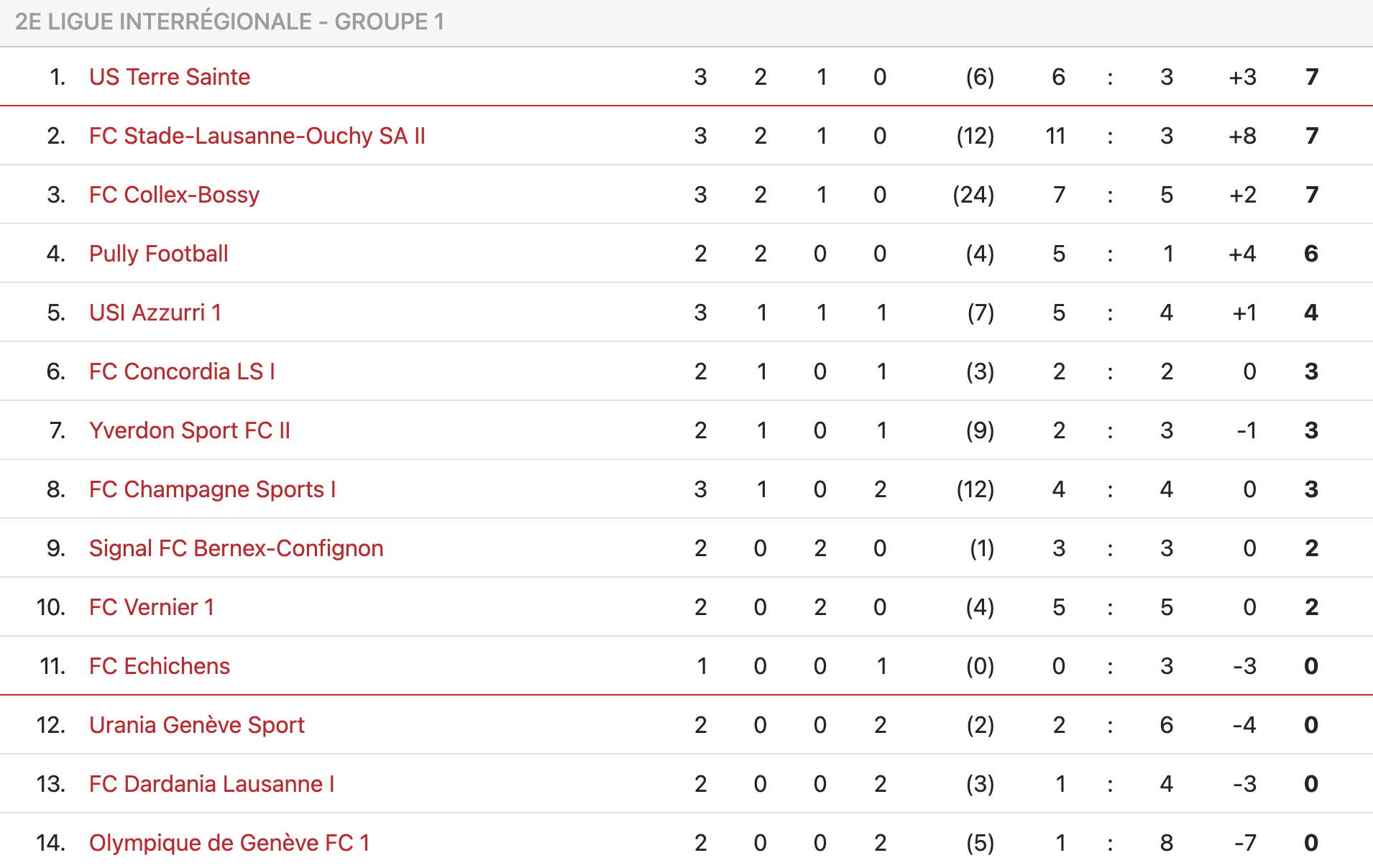Open FC Dardania Lausanne I link
Image resolution: width=1373 pixels, height=868 pixels.
coord(212,784)
